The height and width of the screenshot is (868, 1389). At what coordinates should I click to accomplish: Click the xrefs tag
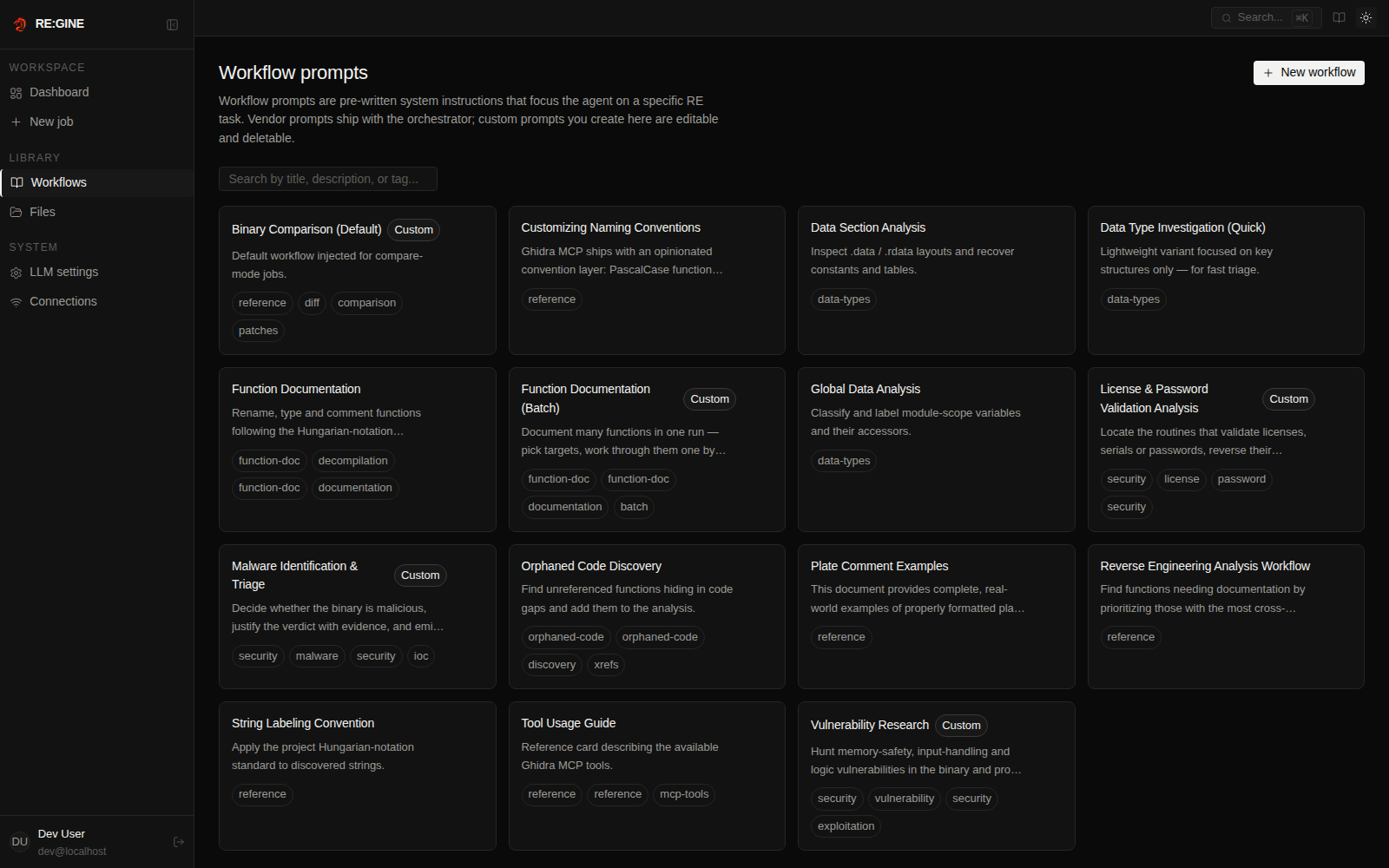[606, 665]
